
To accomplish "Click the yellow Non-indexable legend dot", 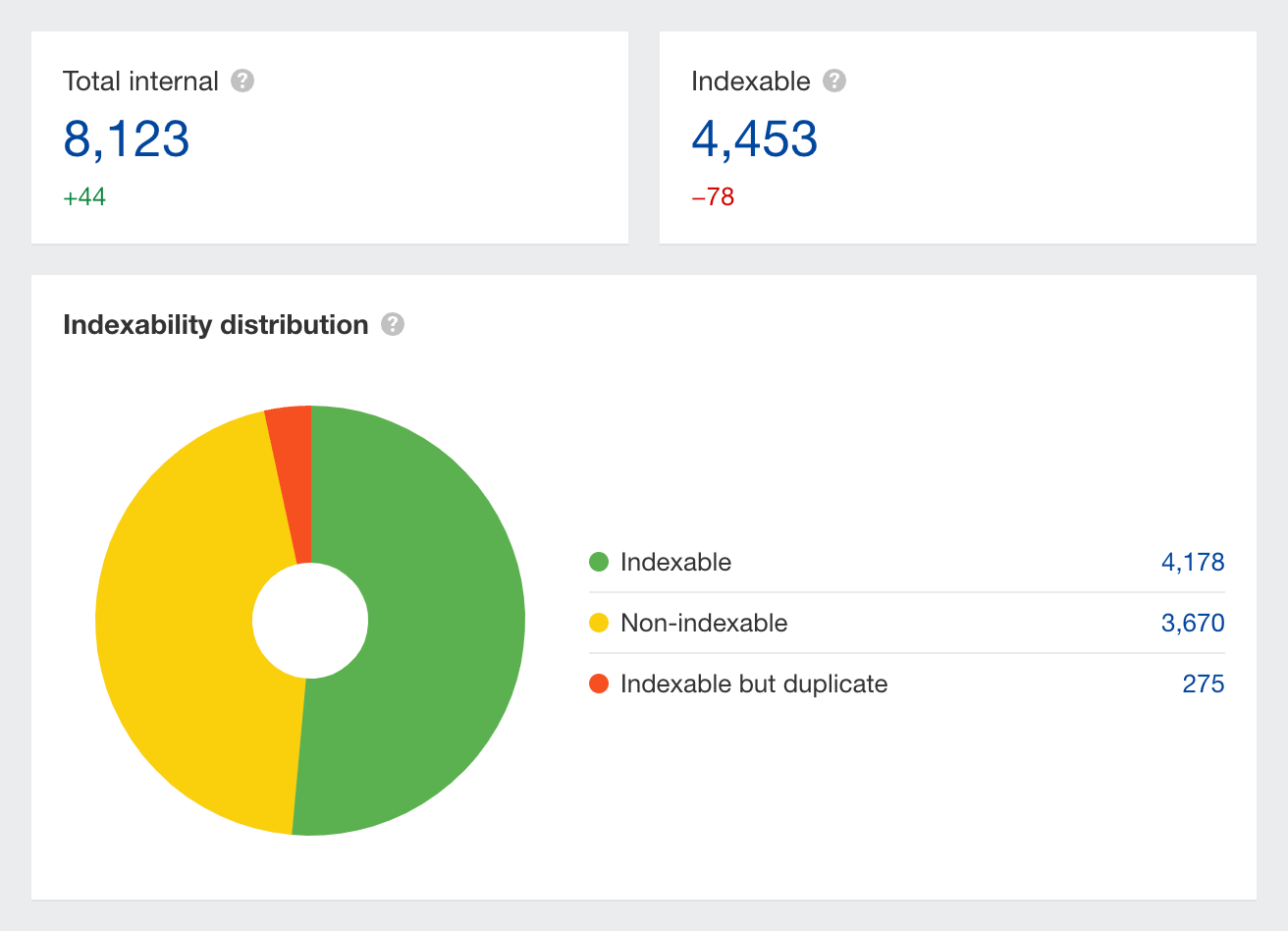I will pyautogui.click(x=600, y=623).
